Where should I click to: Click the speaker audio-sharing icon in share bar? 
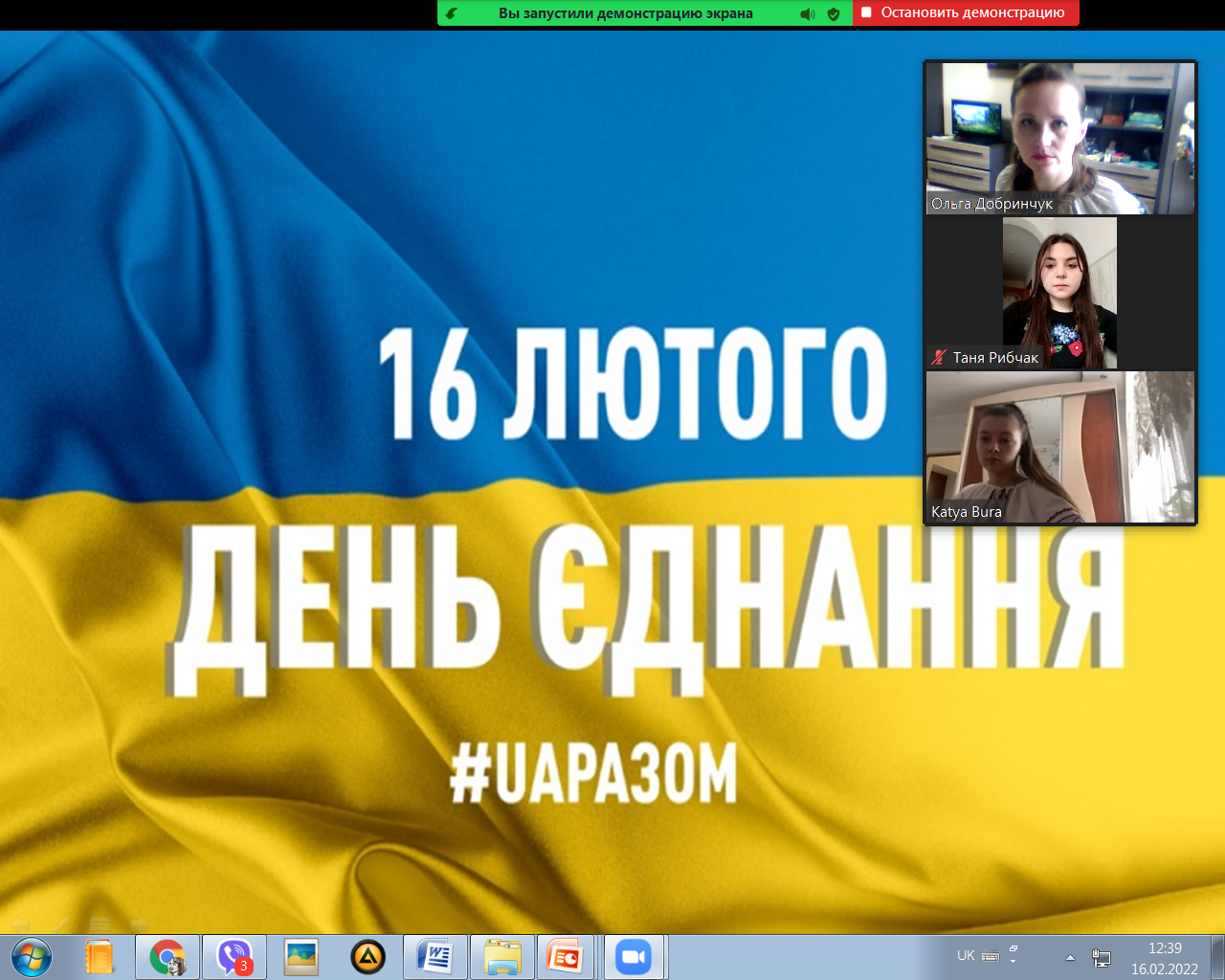pos(808,13)
